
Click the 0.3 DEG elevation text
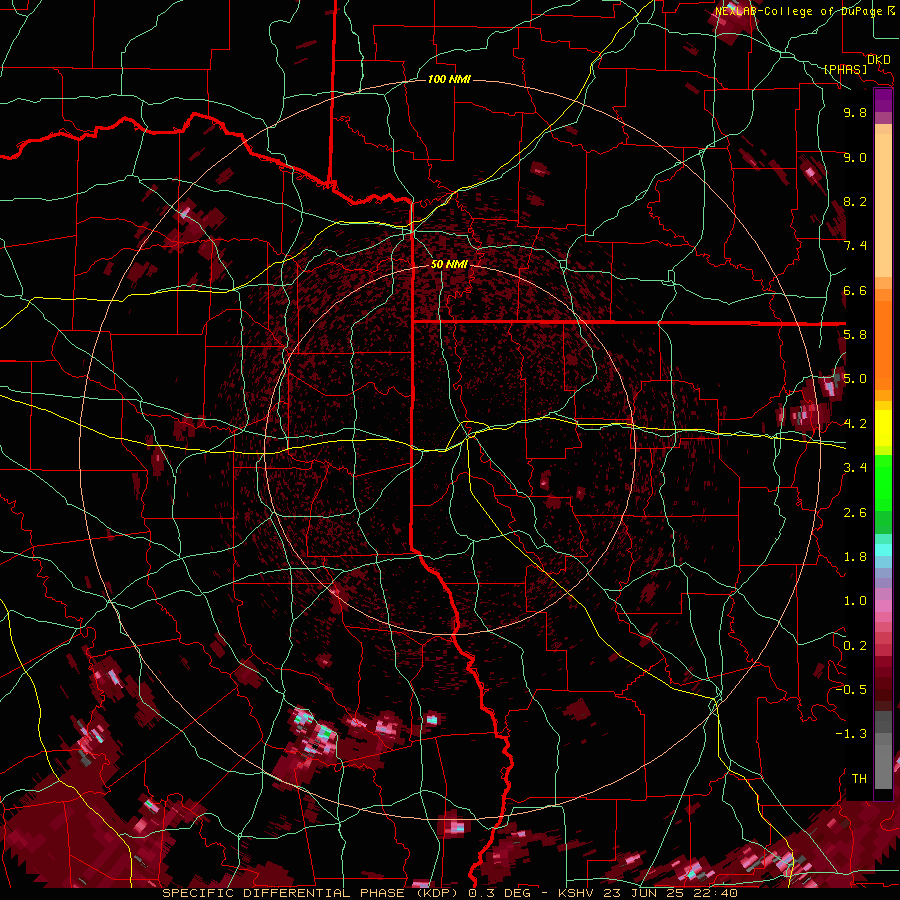point(499,893)
